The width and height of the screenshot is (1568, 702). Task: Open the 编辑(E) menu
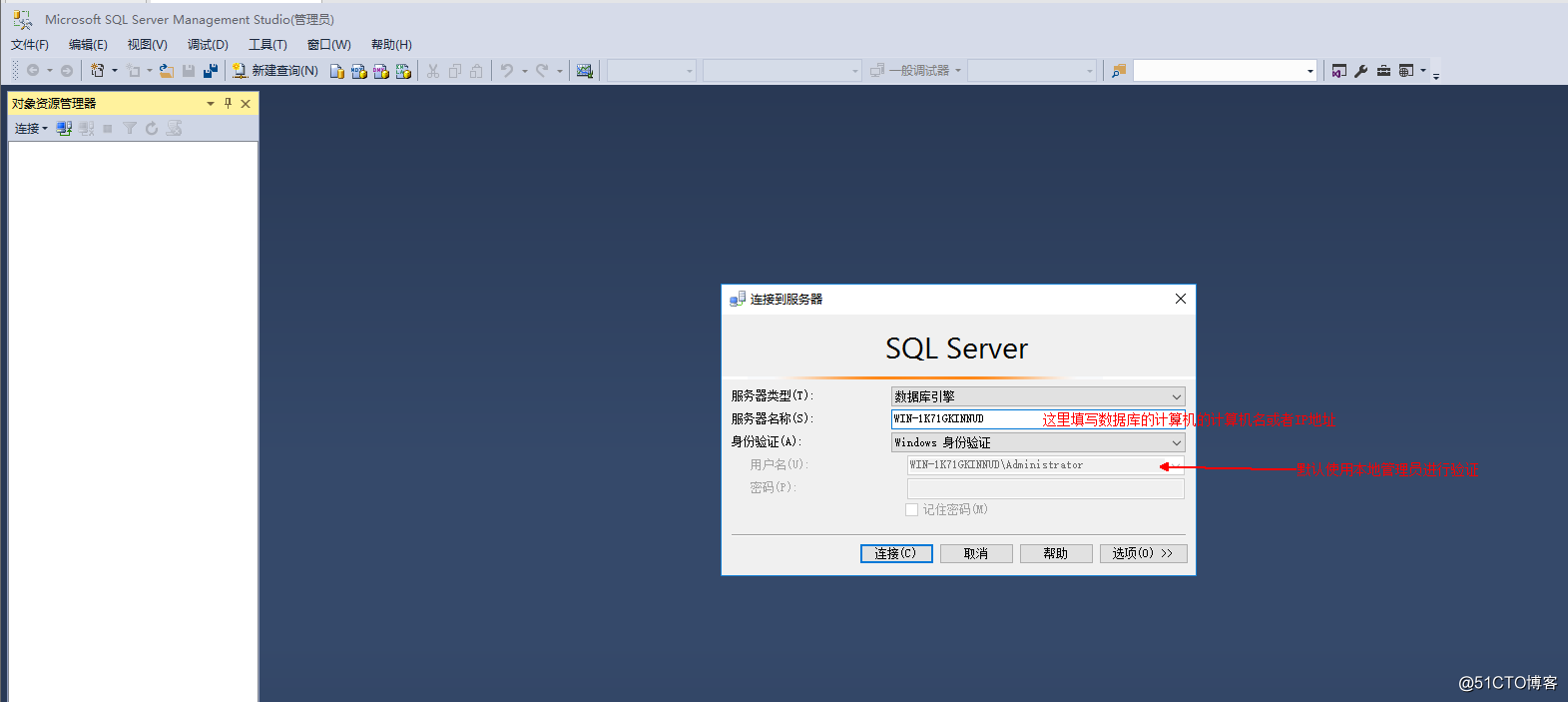point(88,45)
